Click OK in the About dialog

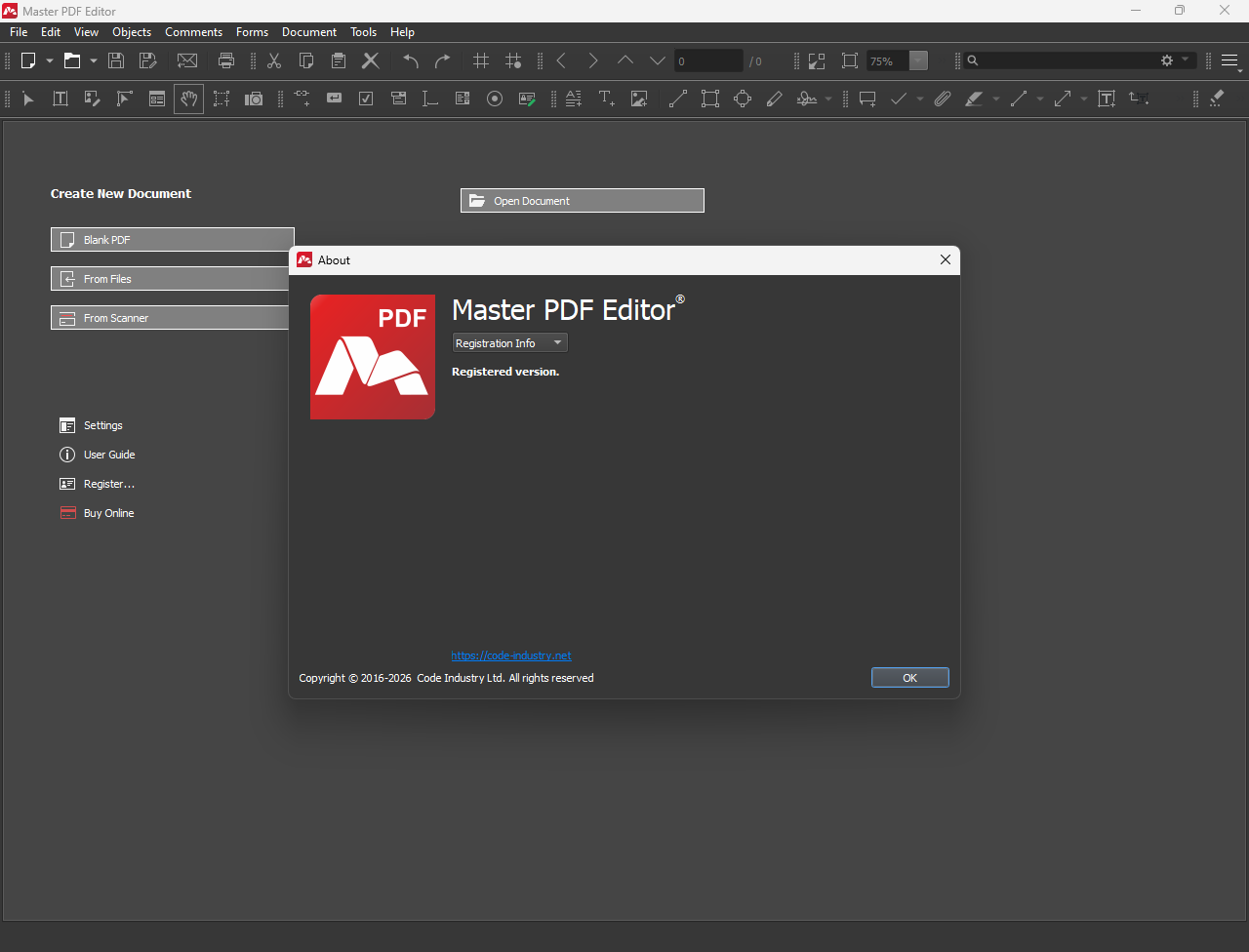click(x=909, y=678)
